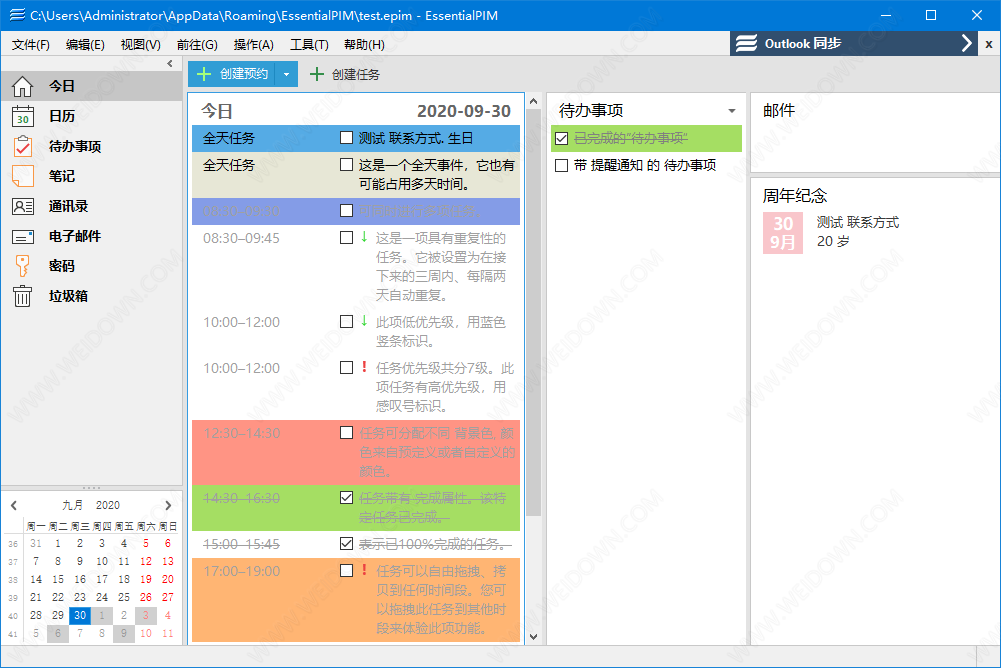1001x668 pixels.
Task: Open the 垃圾箱 trash icon
Action: point(22,296)
